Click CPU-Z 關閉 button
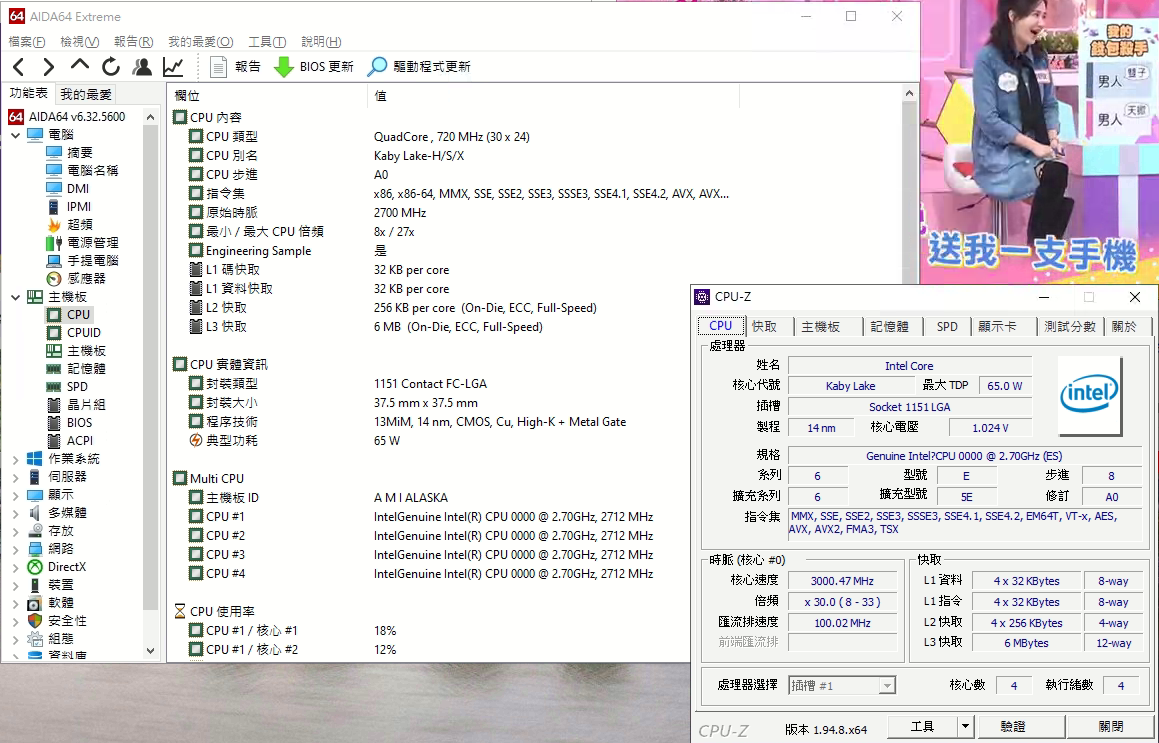The image size is (1159, 743). pyautogui.click(x=1111, y=726)
